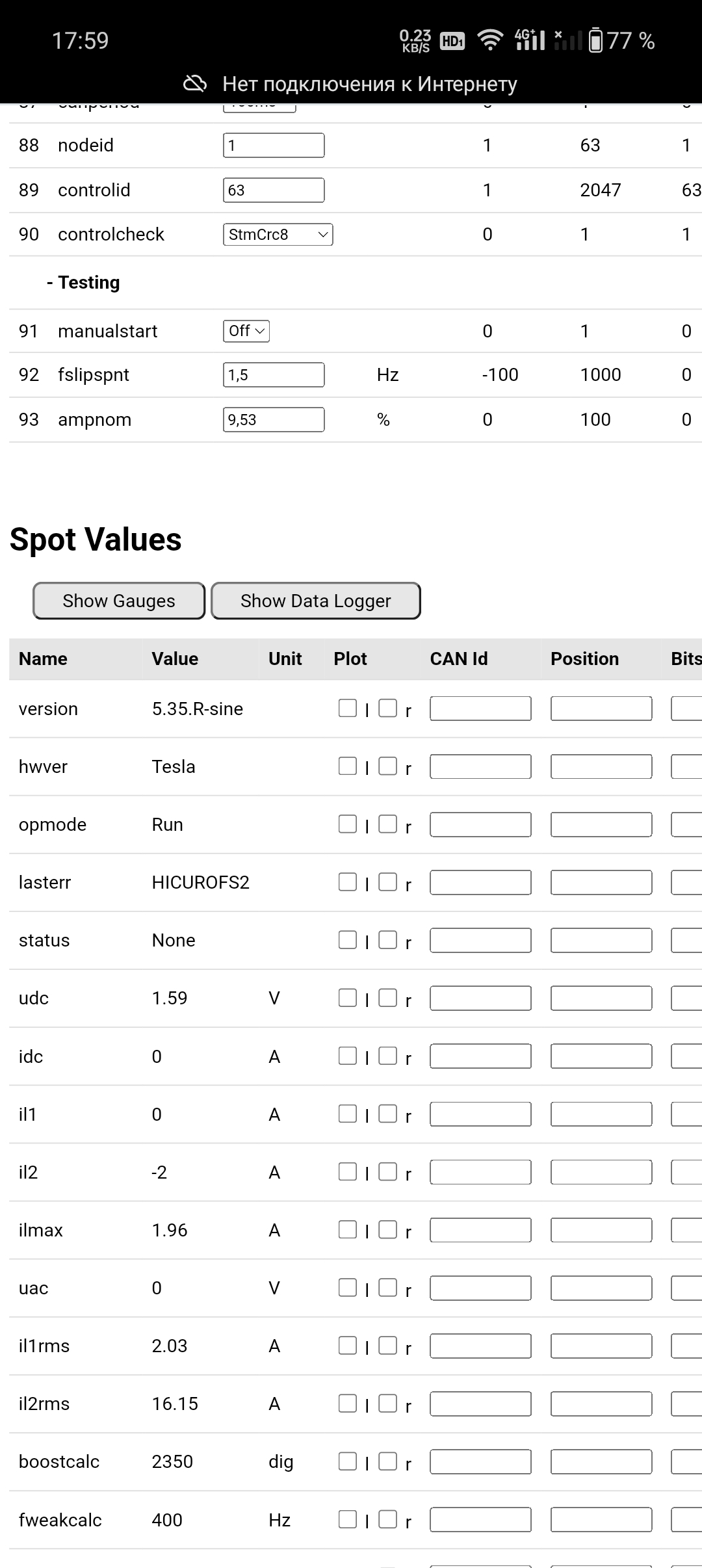The height and width of the screenshot is (1568, 702).
Task: Tick right plot checkbox for idc
Action: (x=388, y=1055)
